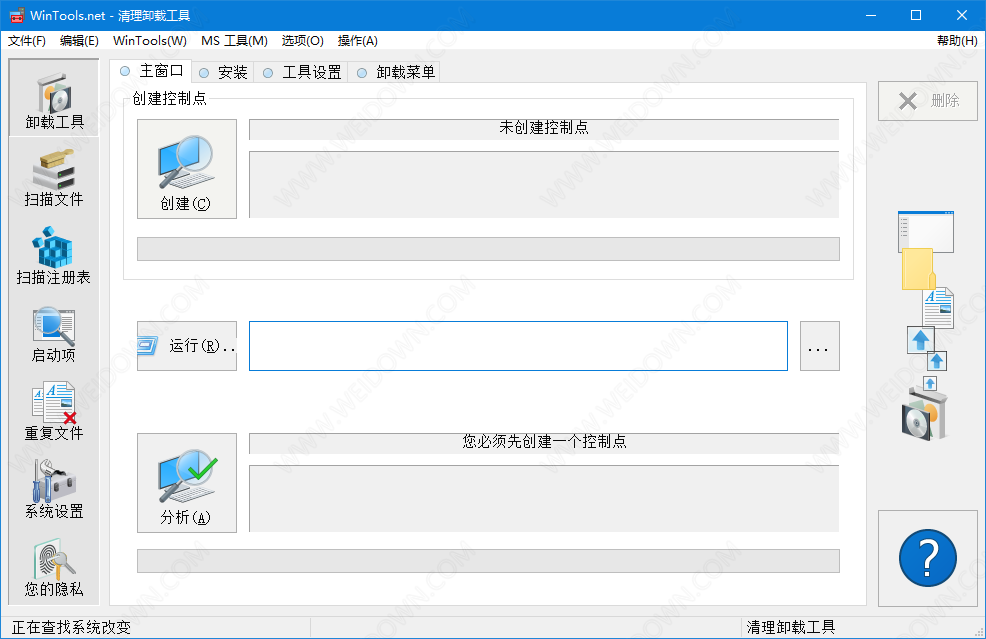Image resolution: width=986 pixels, height=639 pixels.
Task: Open the MS 工具(M) menu
Action: point(234,41)
